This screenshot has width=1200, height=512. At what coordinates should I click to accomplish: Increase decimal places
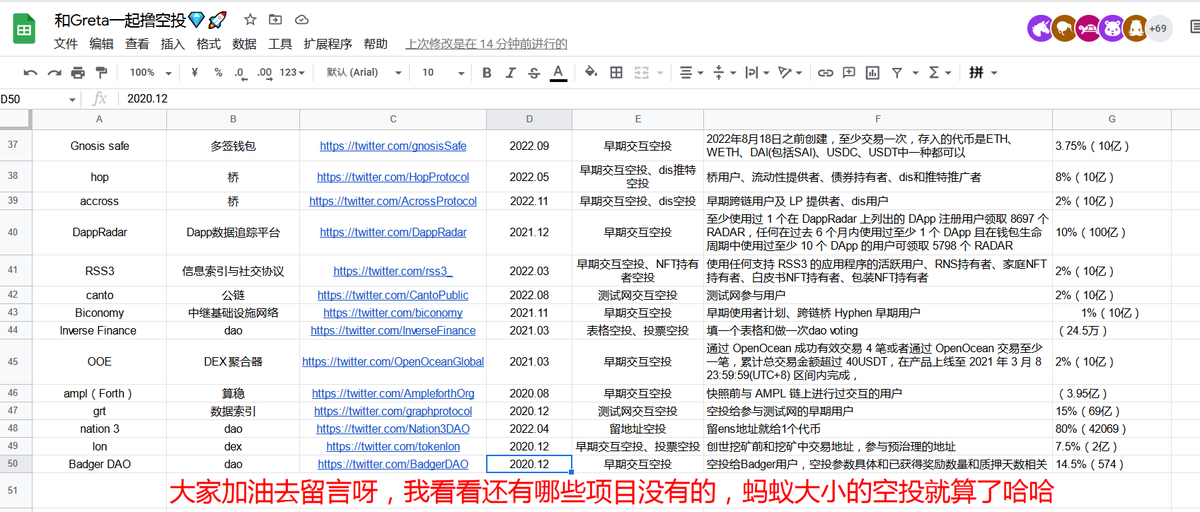265,73
